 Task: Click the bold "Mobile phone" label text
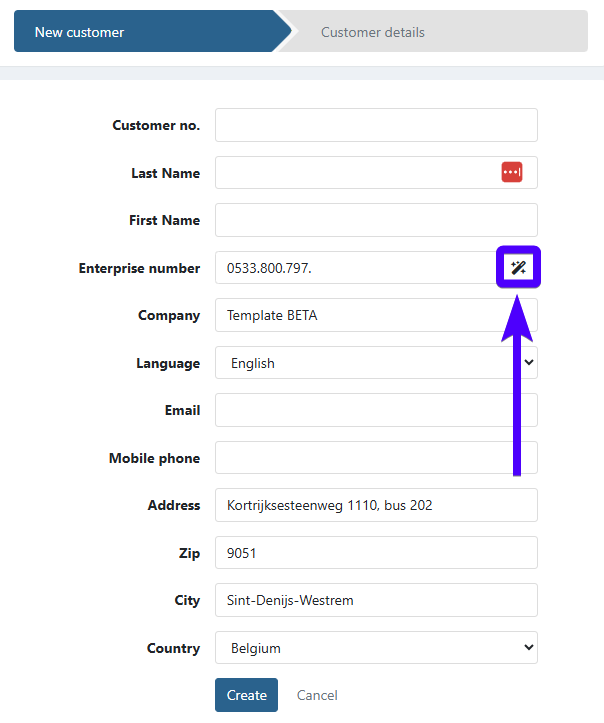[x=154, y=458]
